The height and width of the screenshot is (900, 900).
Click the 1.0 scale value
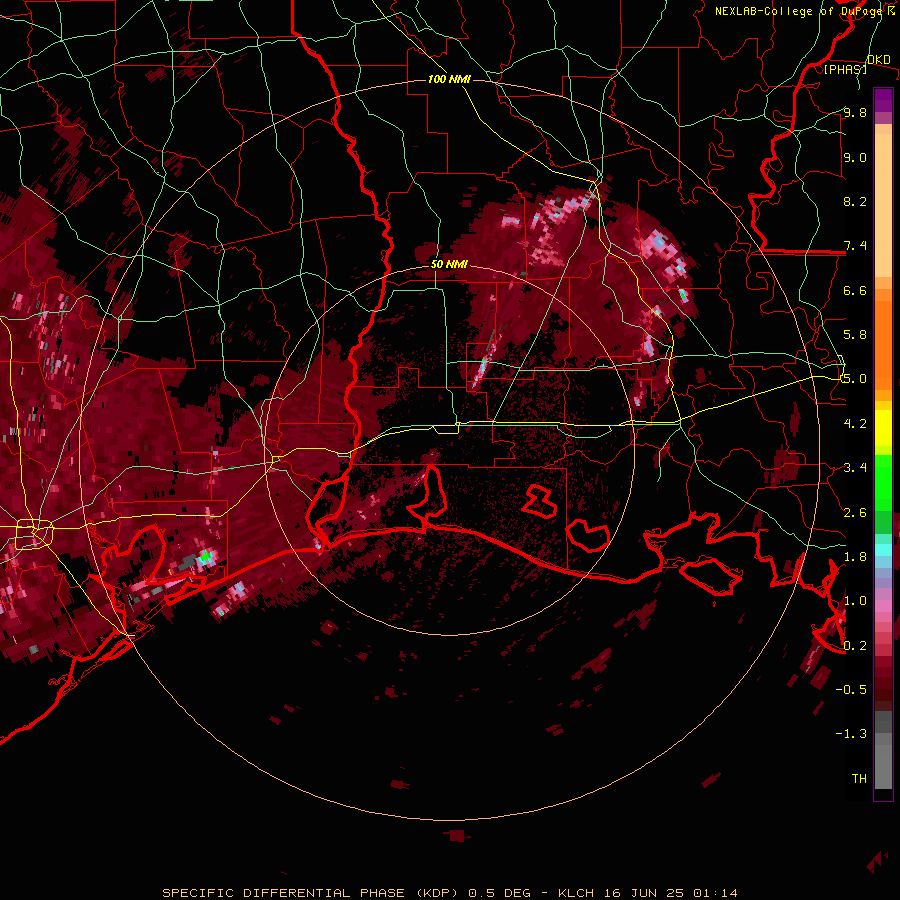pos(855,601)
